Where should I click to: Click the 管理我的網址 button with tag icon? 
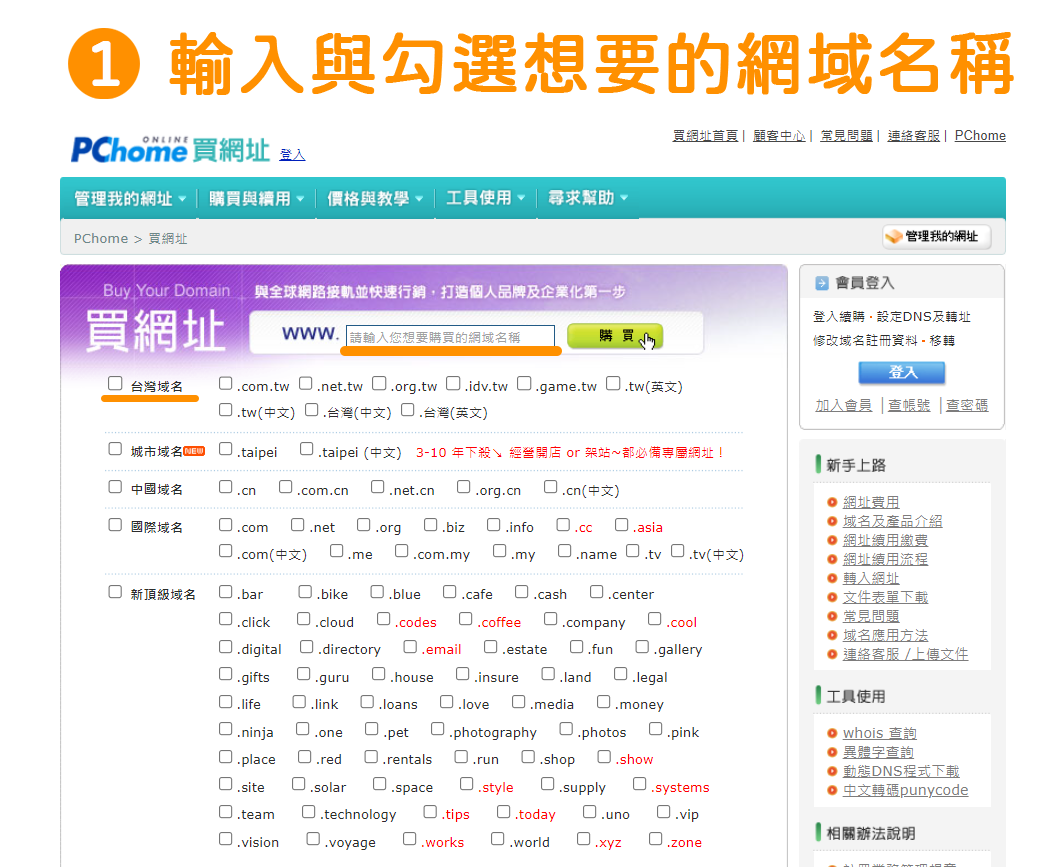pyautogui.click(x=936, y=236)
